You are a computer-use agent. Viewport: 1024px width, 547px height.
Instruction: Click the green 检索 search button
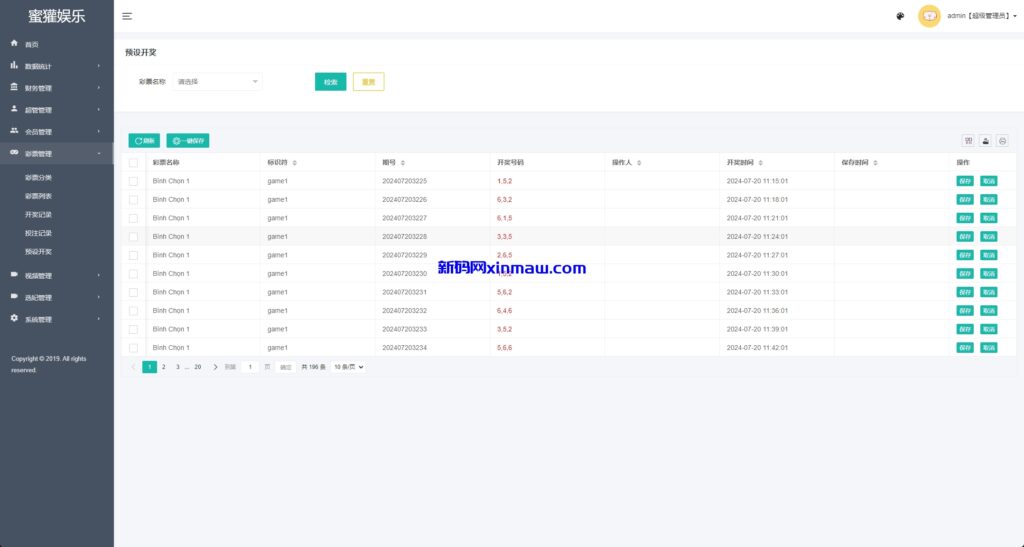coord(330,82)
